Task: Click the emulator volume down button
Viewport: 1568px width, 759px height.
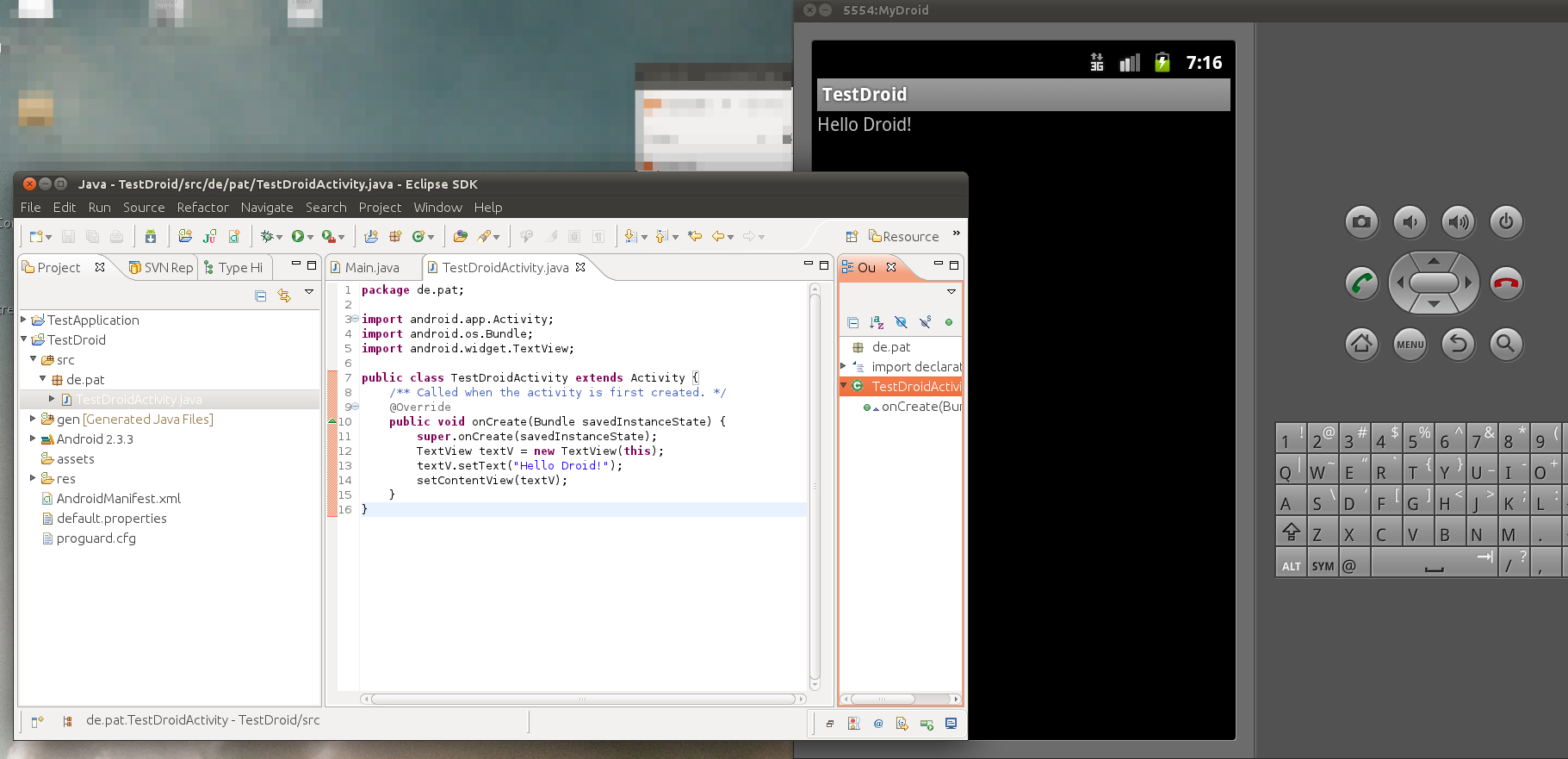Action: pos(1410,222)
